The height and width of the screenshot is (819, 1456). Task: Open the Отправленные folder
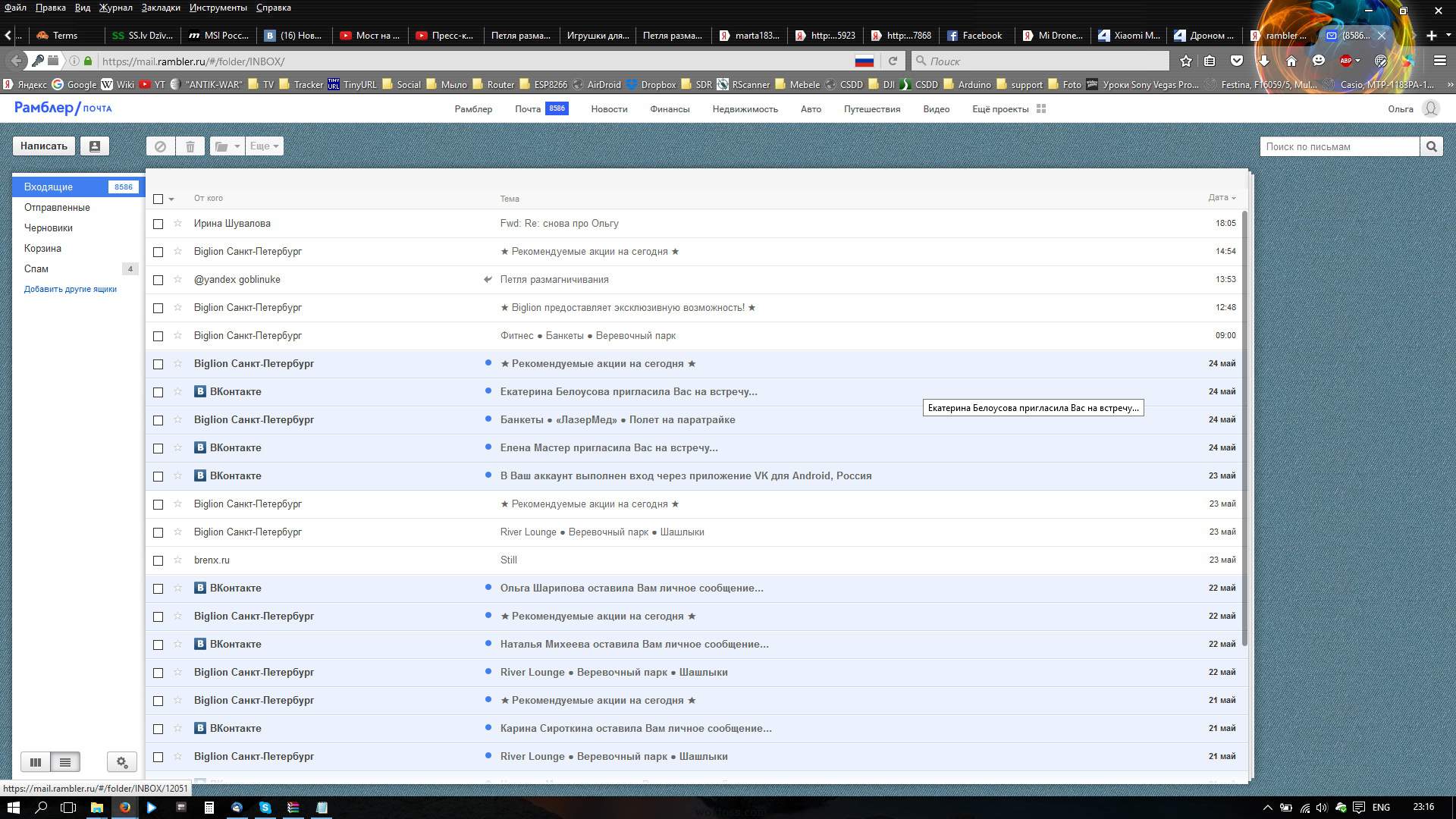[x=57, y=208]
